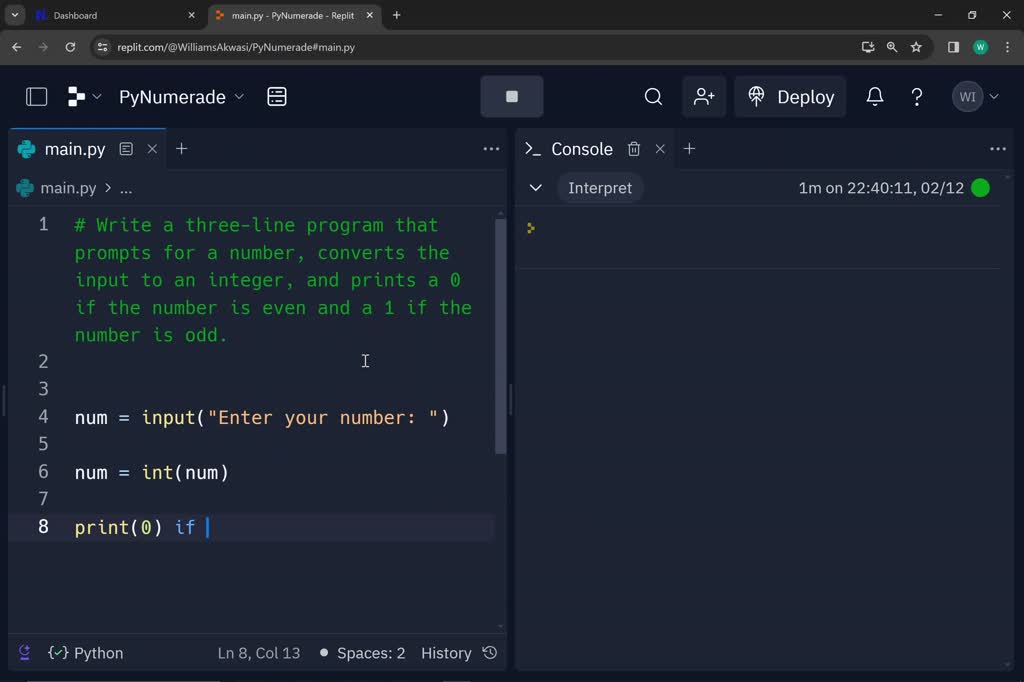Image resolution: width=1024 pixels, height=682 pixels.
Task: Click the database storage icon beside PyNumerade
Action: tap(277, 97)
